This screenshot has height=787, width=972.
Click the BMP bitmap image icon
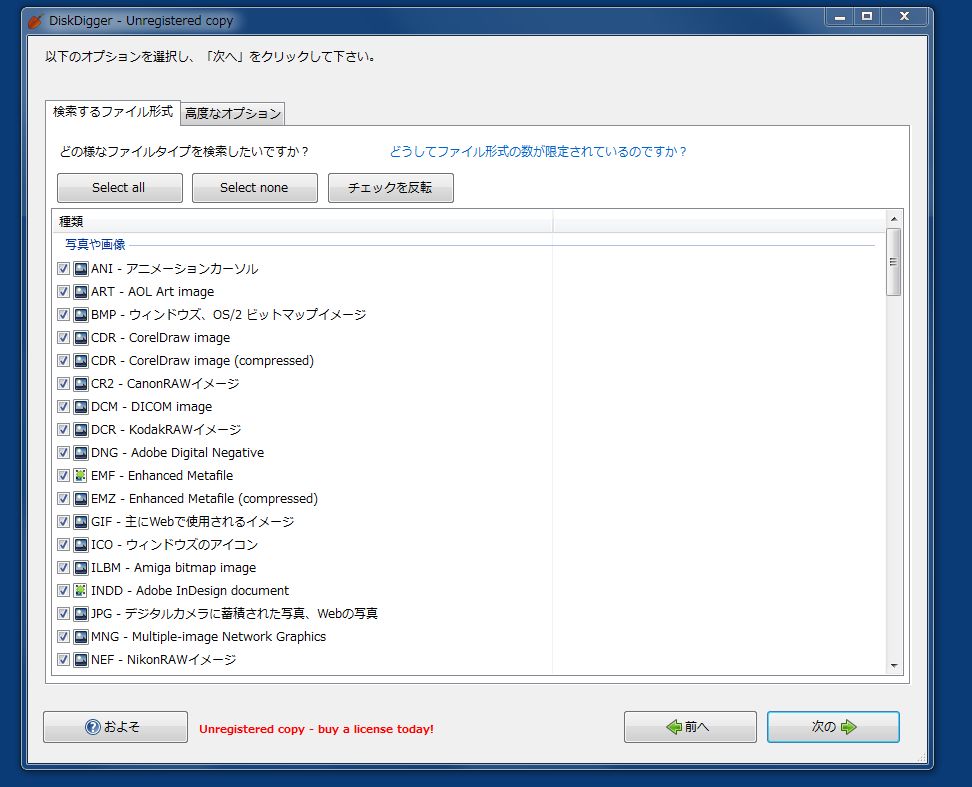[x=81, y=314]
